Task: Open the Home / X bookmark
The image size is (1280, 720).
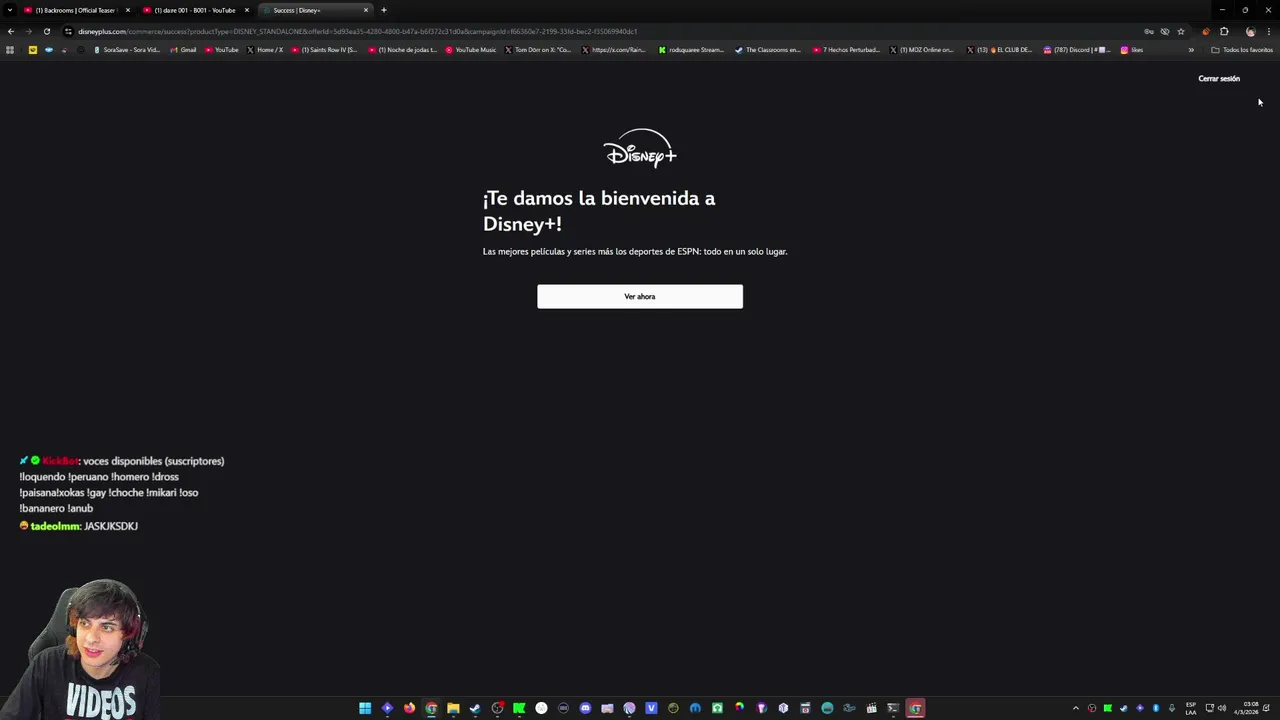Action: click(x=265, y=49)
